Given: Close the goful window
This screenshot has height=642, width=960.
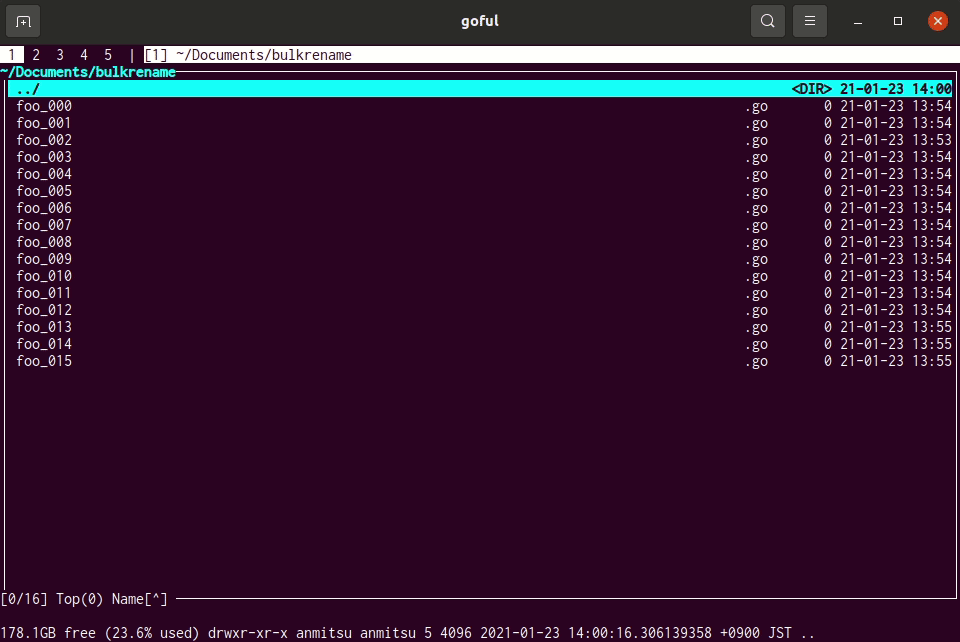Looking at the screenshot, I should click(937, 21).
